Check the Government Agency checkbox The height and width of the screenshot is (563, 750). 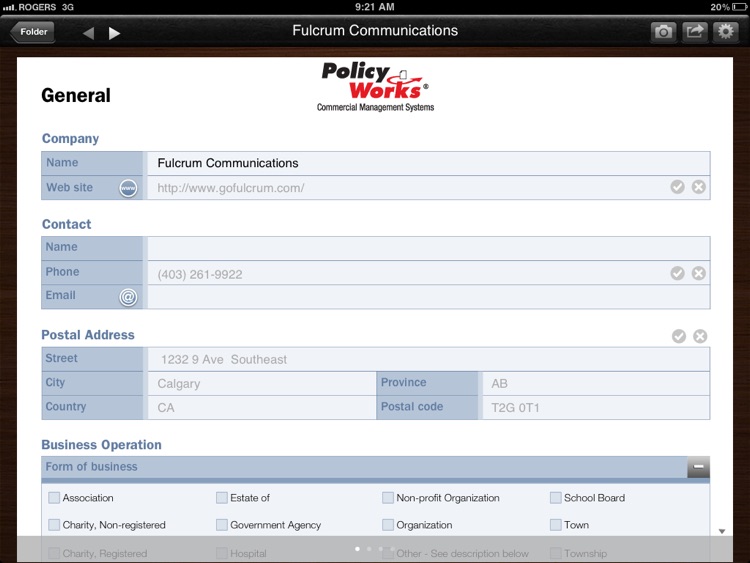221,525
